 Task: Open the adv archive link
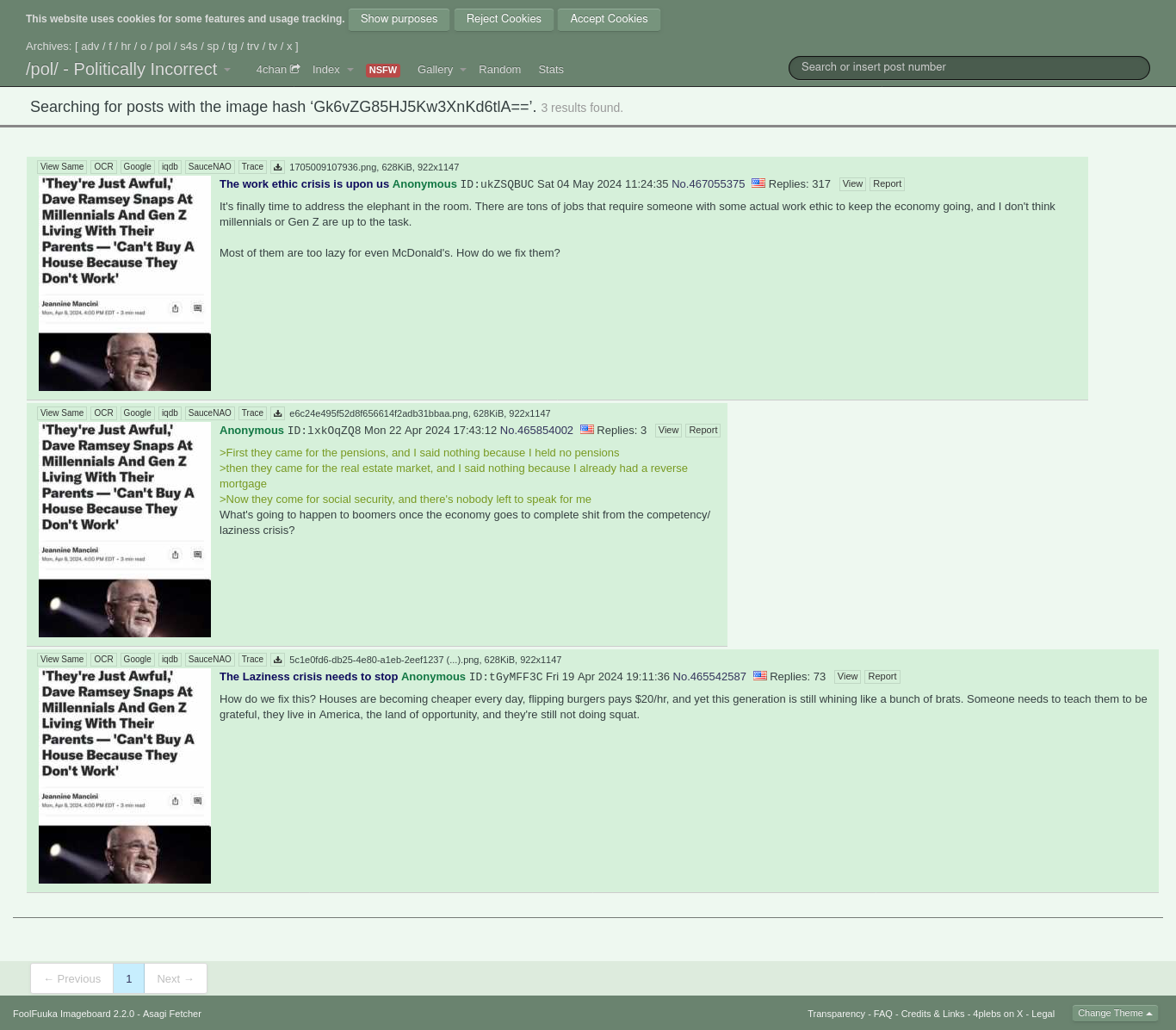tap(90, 47)
